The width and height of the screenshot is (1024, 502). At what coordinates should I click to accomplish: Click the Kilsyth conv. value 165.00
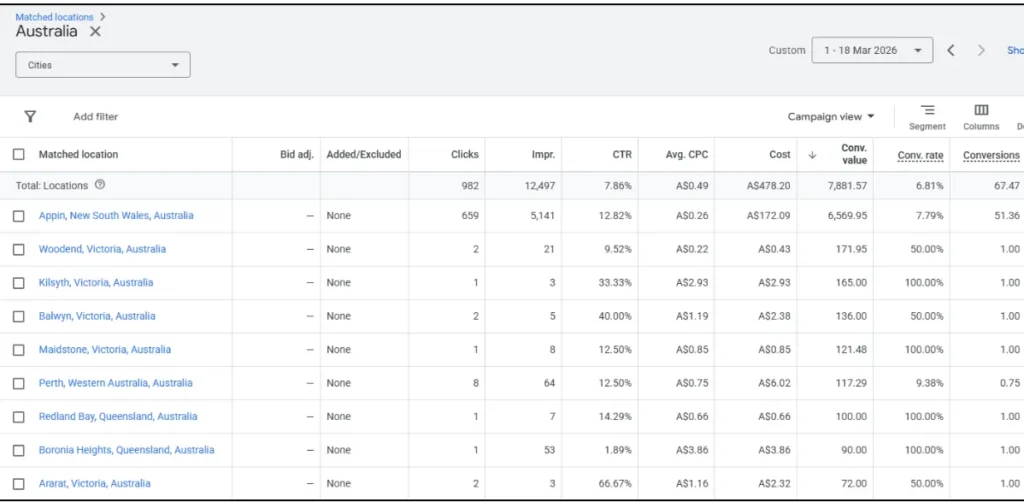coord(852,283)
